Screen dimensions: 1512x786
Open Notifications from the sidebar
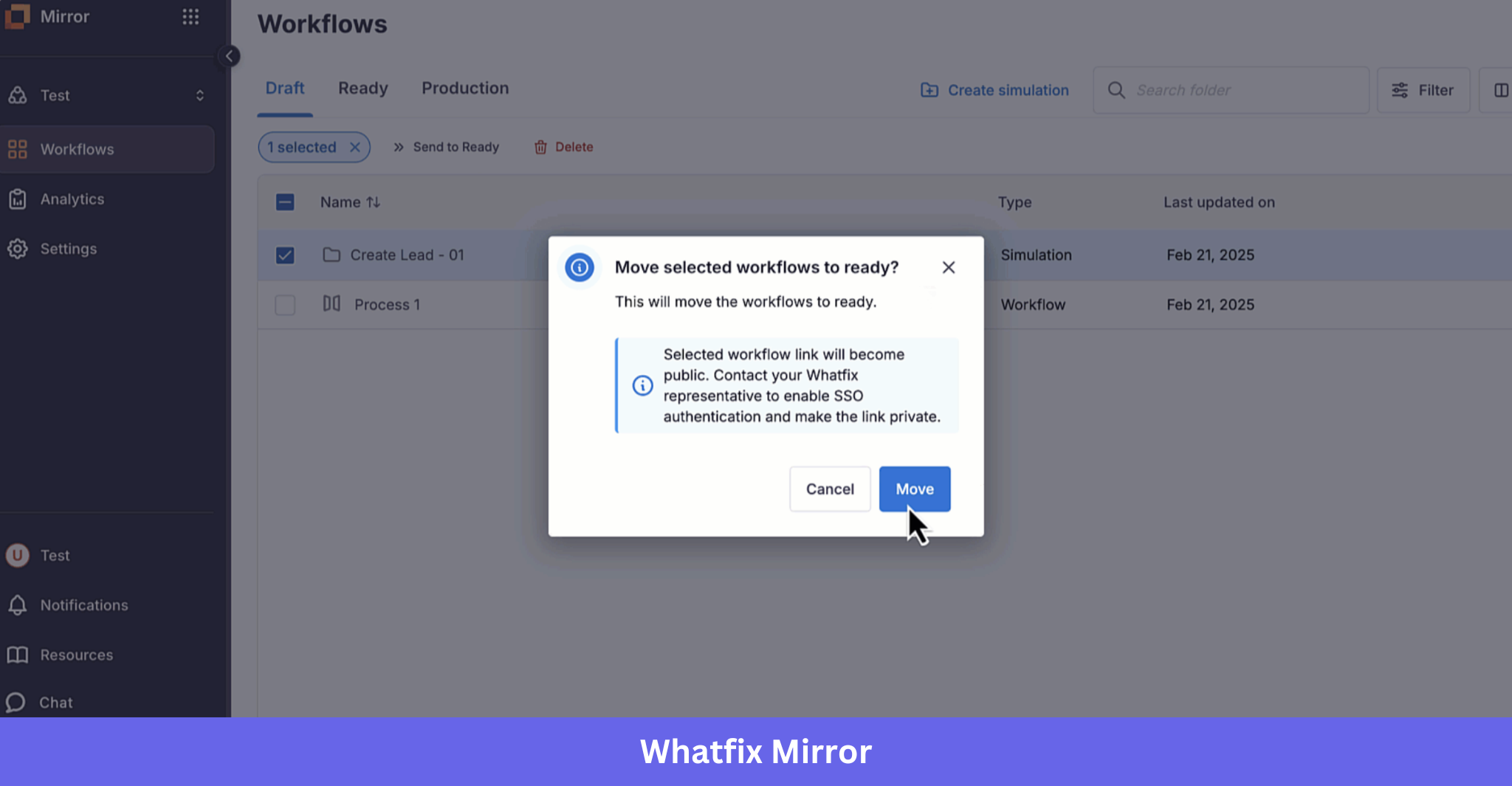pos(84,605)
